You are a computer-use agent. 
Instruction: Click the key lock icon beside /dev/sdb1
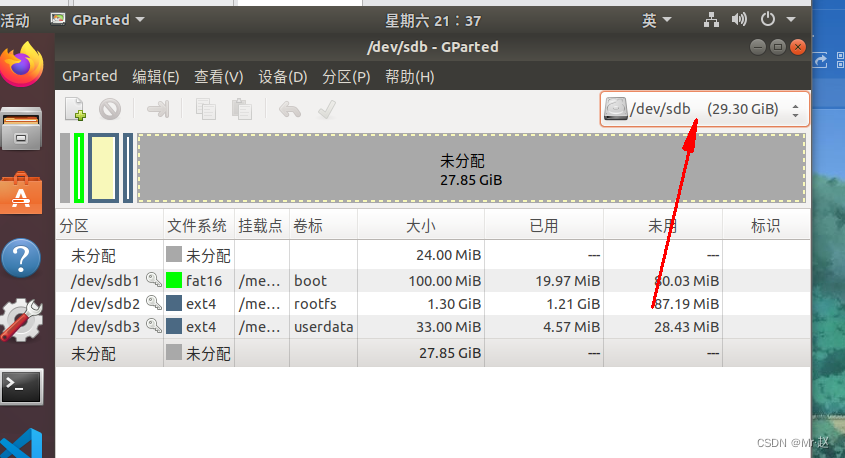point(154,280)
